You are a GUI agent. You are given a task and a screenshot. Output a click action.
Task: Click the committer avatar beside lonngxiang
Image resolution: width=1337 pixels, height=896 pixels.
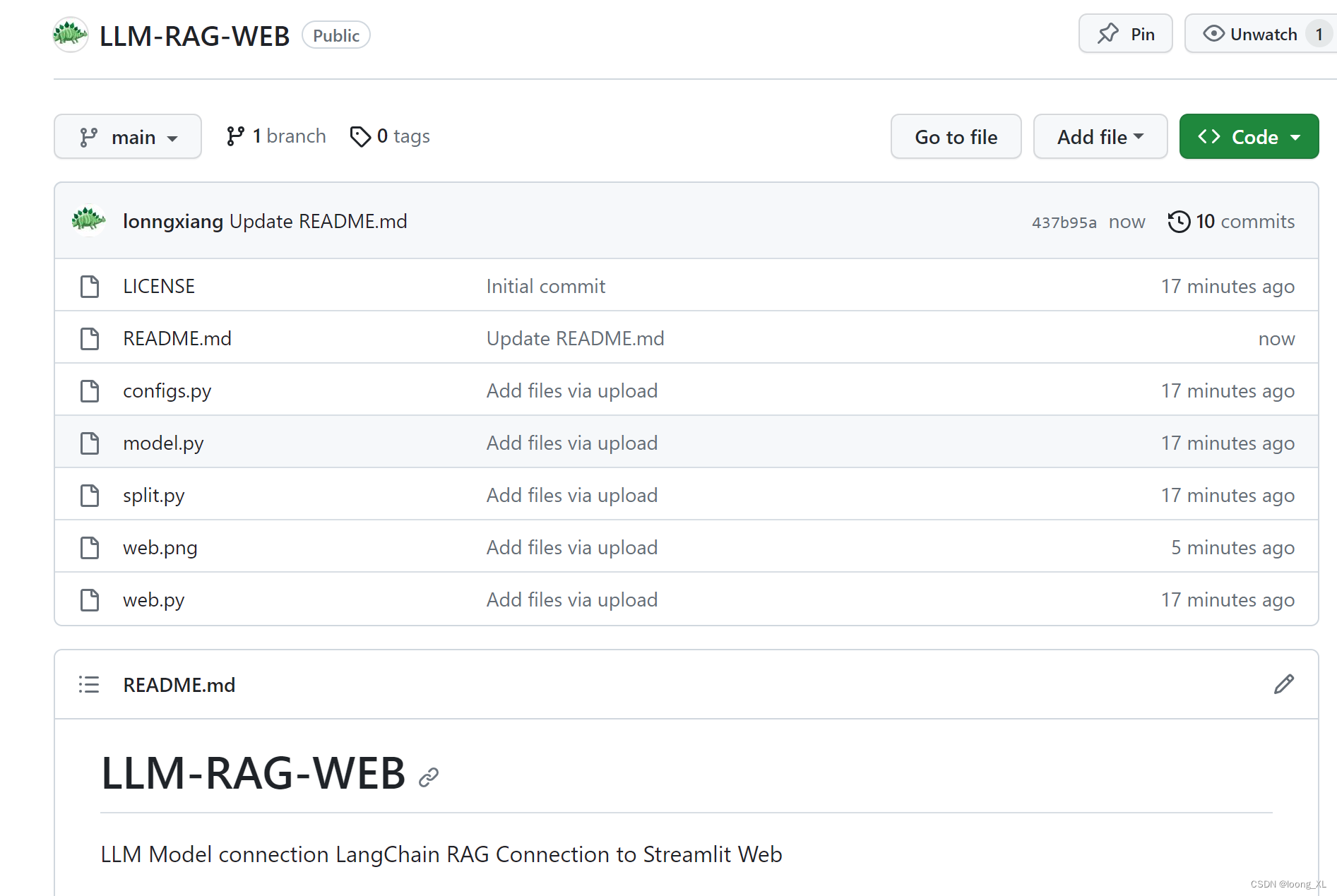click(88, 220)
